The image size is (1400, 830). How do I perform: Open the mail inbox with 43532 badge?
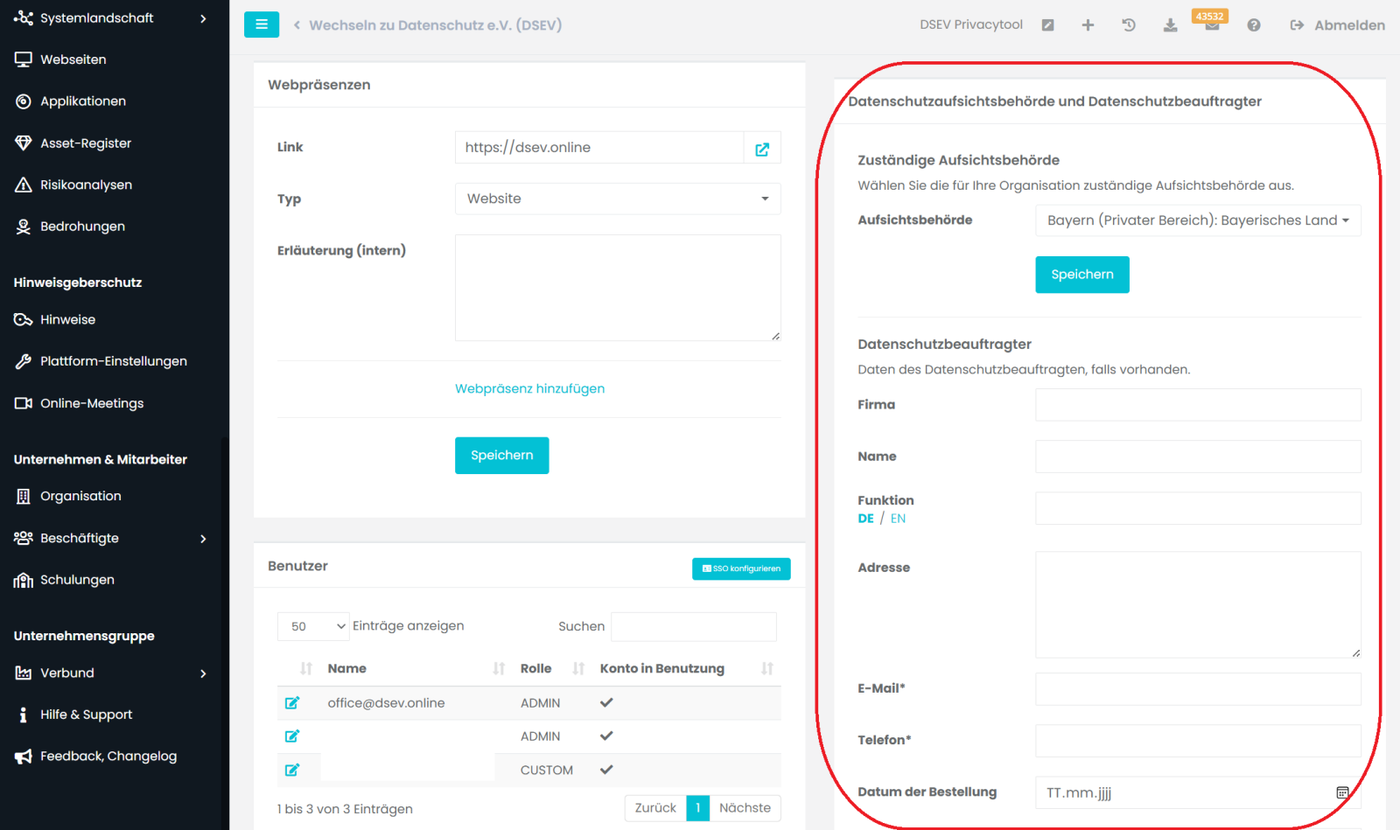(1211, 26)
